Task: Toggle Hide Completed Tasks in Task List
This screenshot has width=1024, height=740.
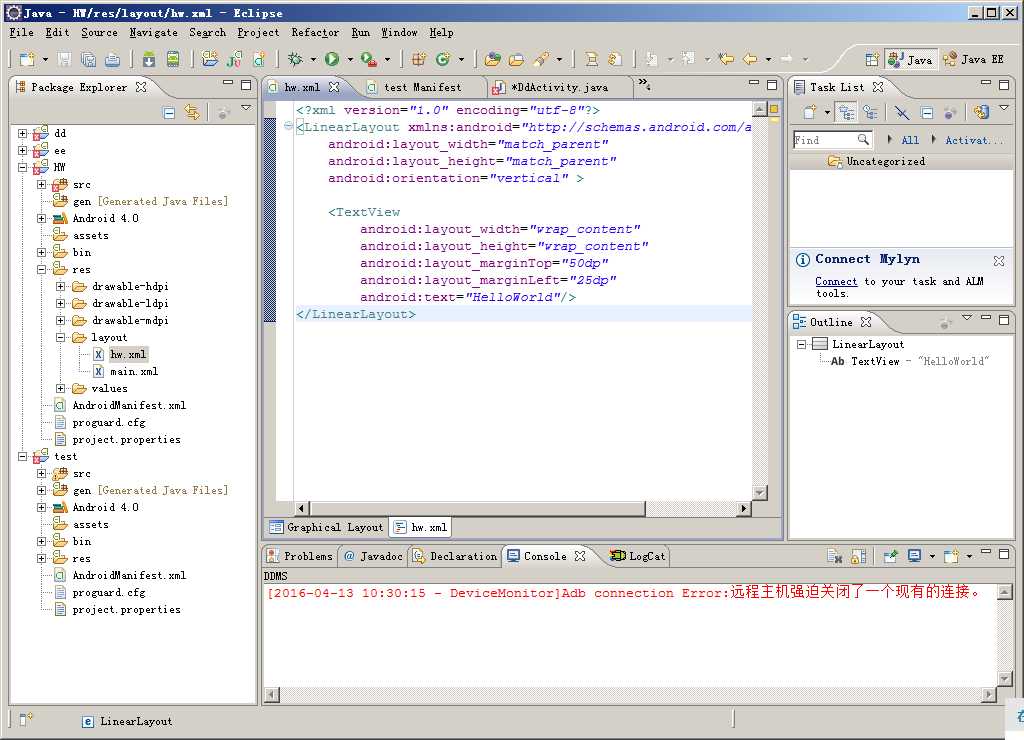Action: click(902, 112)
